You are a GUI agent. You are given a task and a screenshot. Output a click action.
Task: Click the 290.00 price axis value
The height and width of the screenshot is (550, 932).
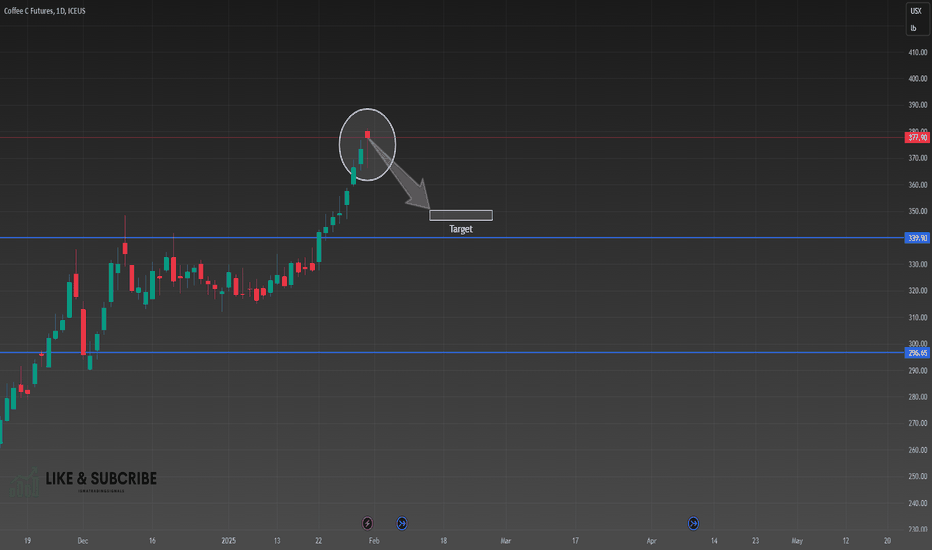[x=918, y=370]
